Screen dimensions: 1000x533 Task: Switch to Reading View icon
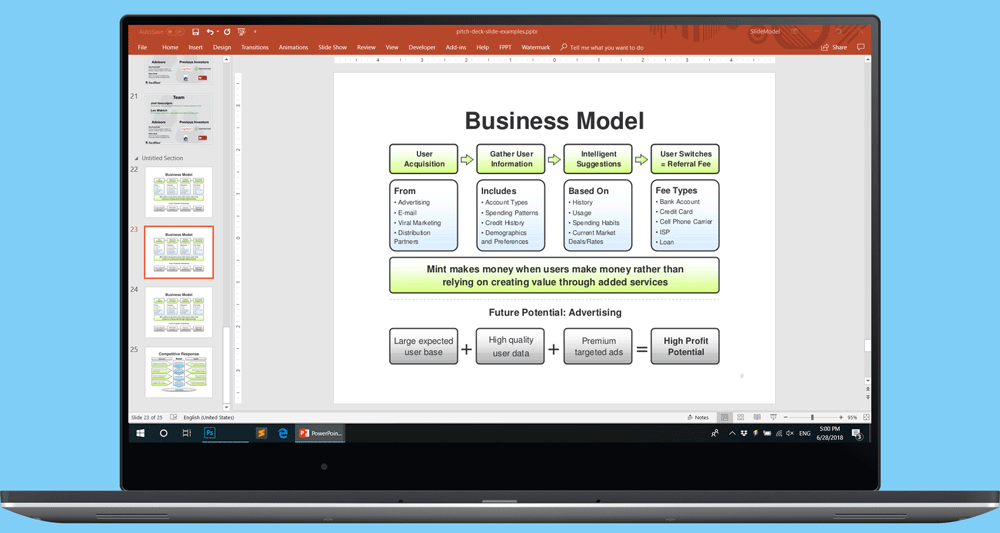(757, 418)
